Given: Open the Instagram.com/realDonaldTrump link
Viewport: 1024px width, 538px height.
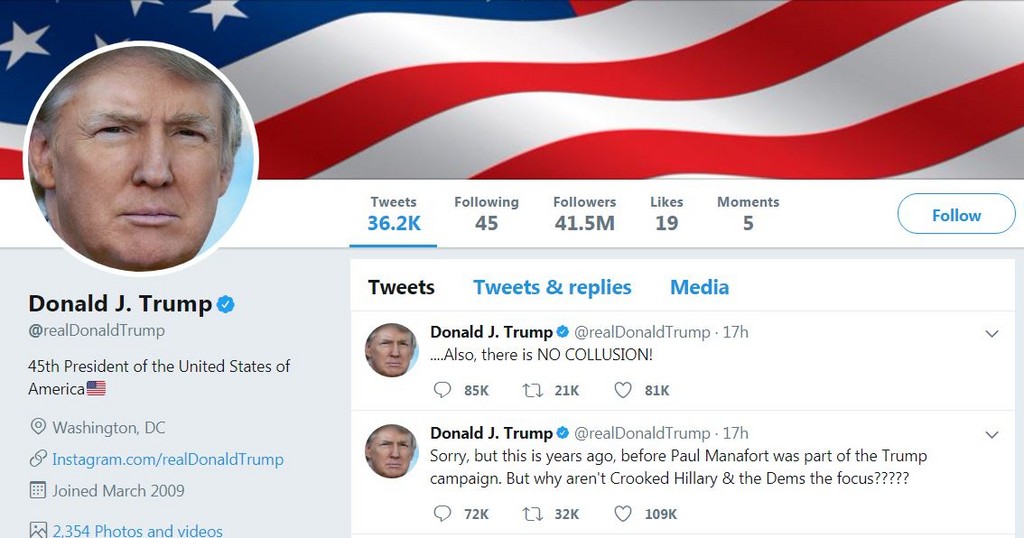Looking at the screenshot, I should click(167, 459).
